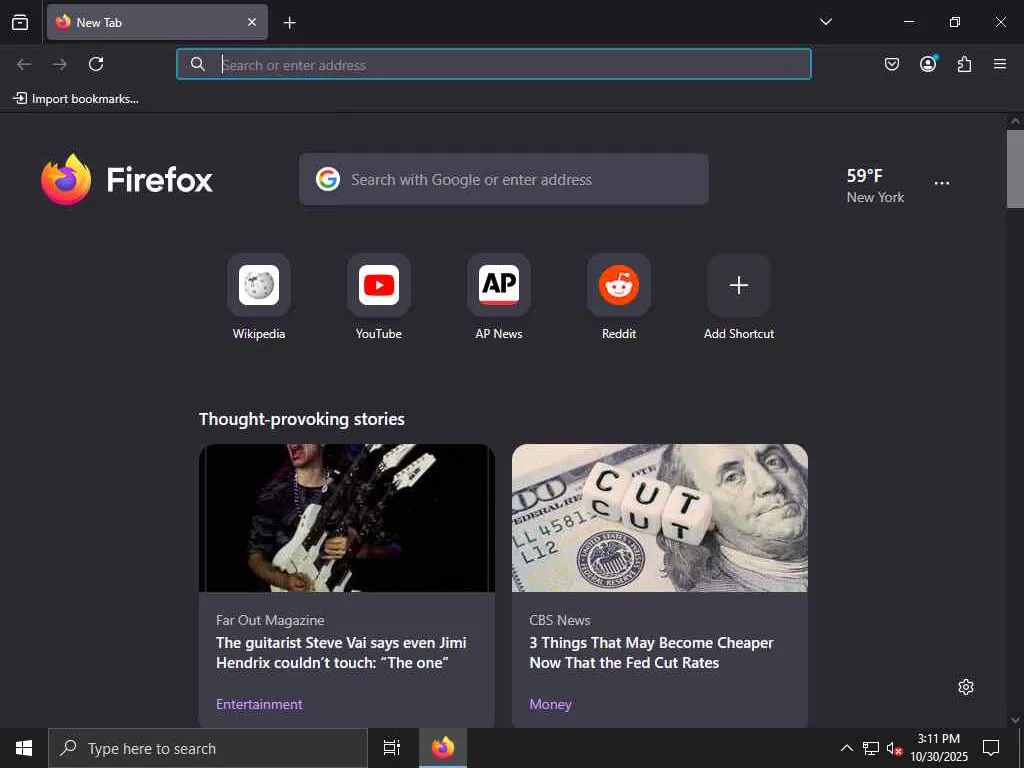Open the Windows Start menu

pos(24,748)
